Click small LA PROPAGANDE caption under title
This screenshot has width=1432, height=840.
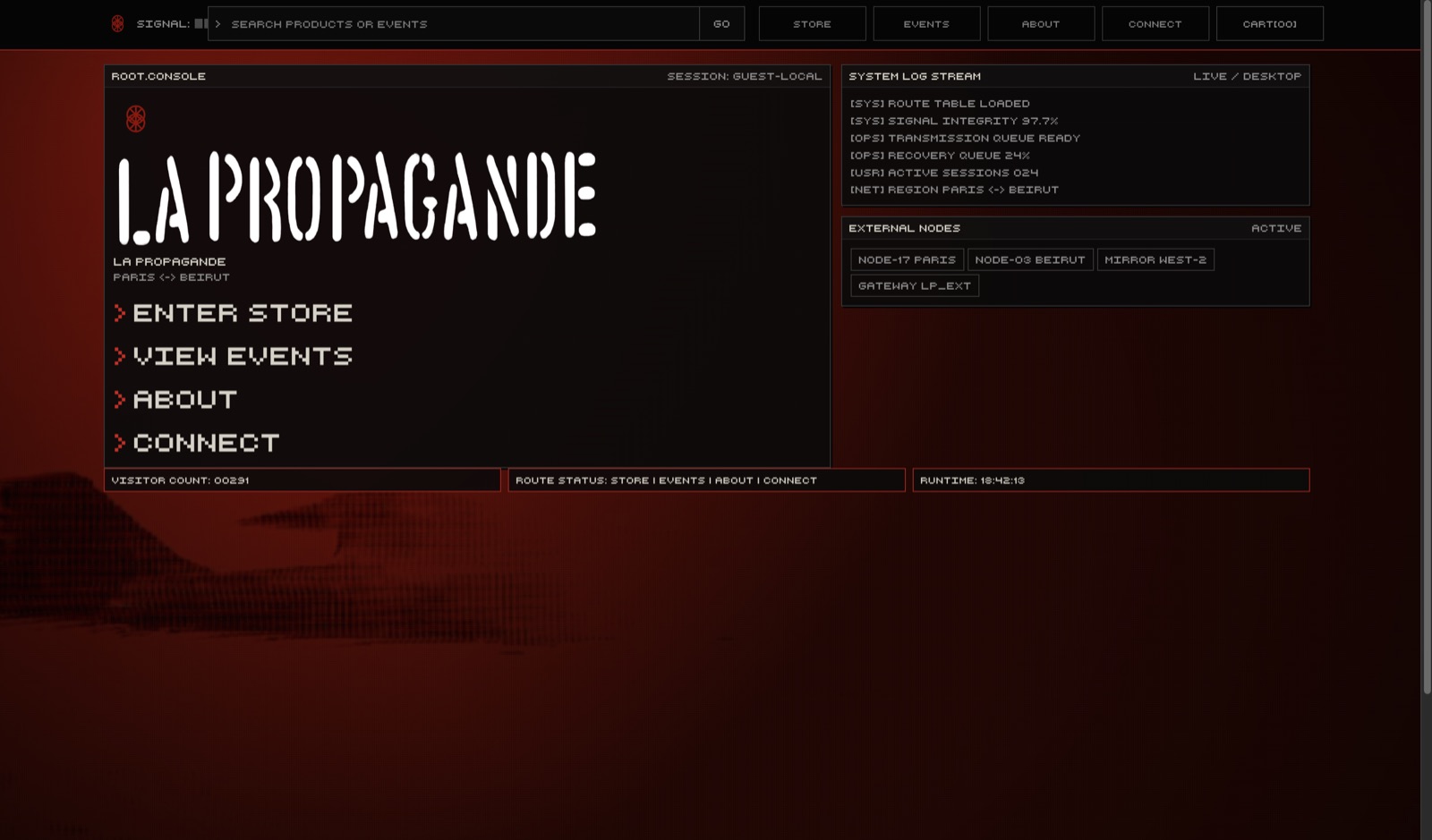click(169, 261)
